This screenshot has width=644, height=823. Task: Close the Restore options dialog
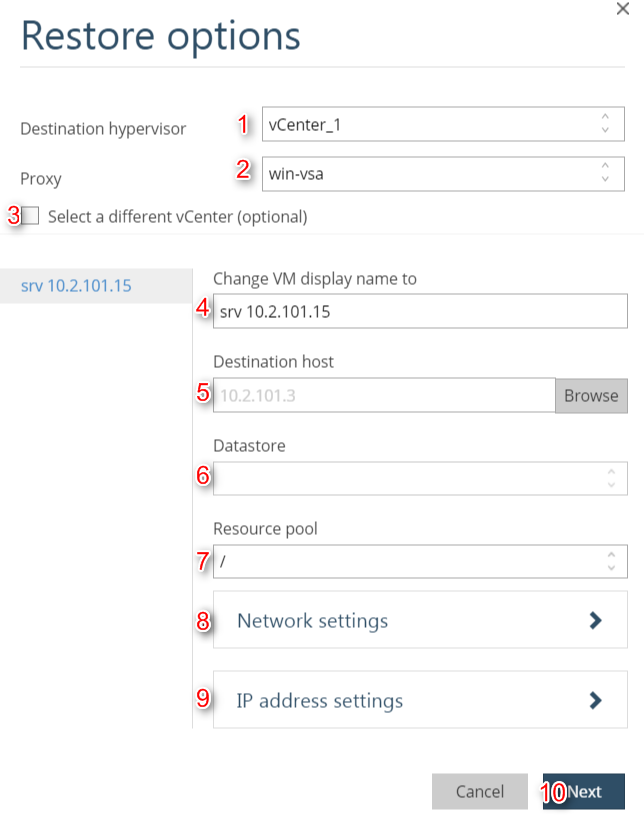(x=624, y=7)
